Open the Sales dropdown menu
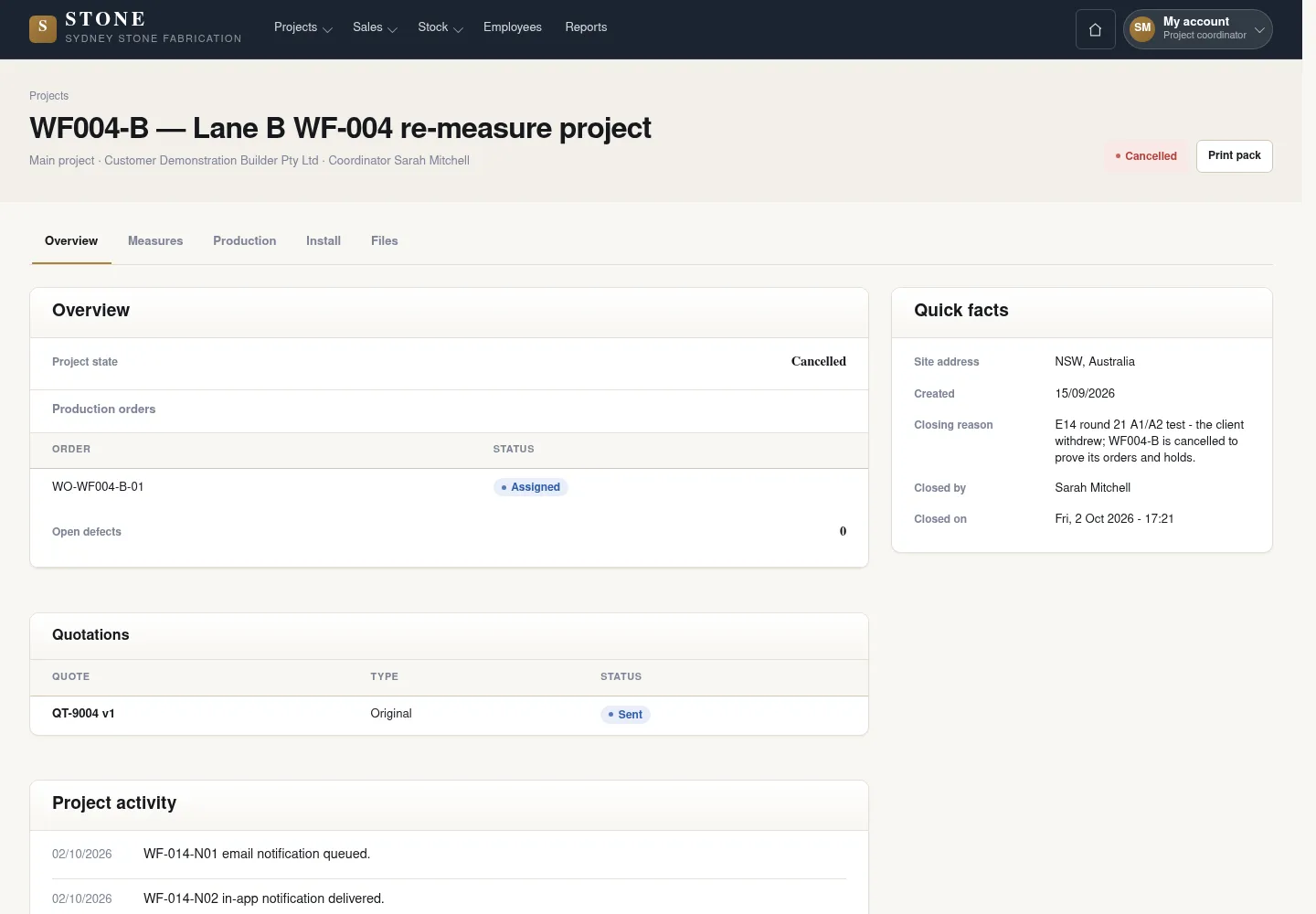 pyautogui.click(x=375, y=27)
